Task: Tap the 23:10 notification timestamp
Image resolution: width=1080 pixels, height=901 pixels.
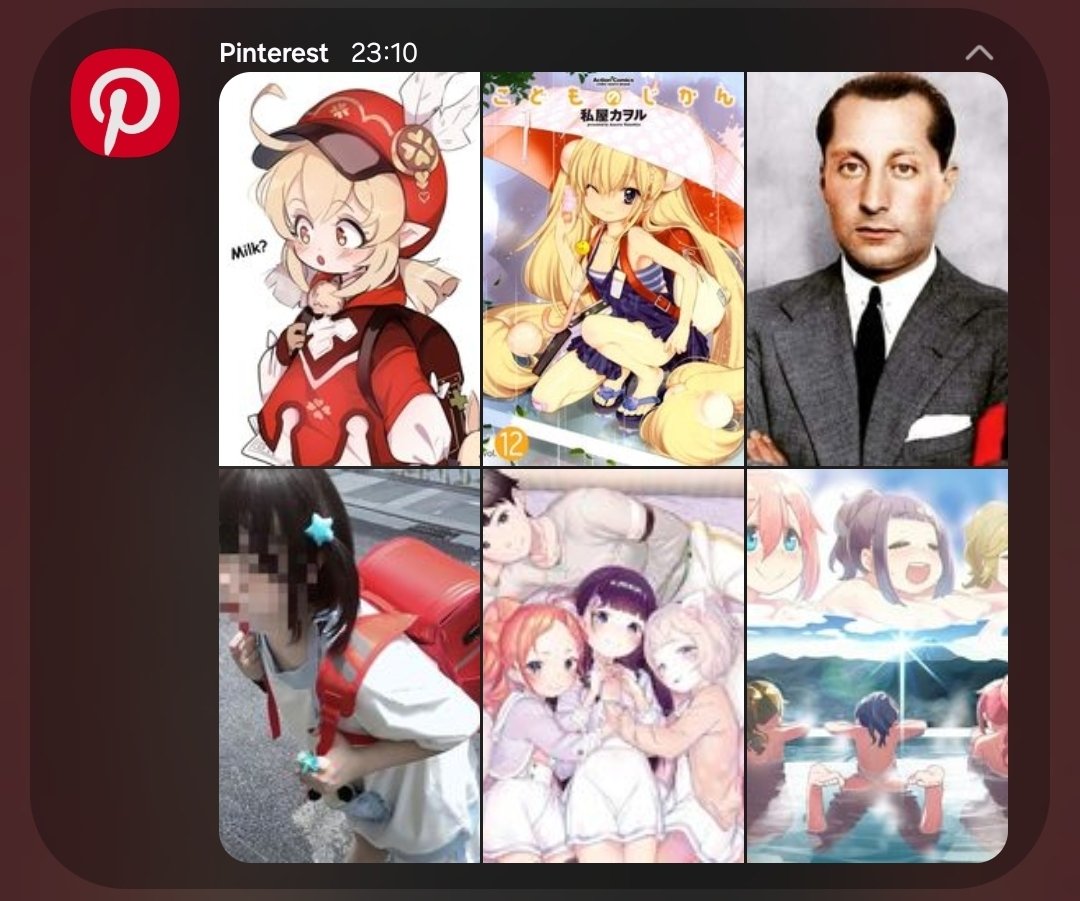Action: click(384, 53)
